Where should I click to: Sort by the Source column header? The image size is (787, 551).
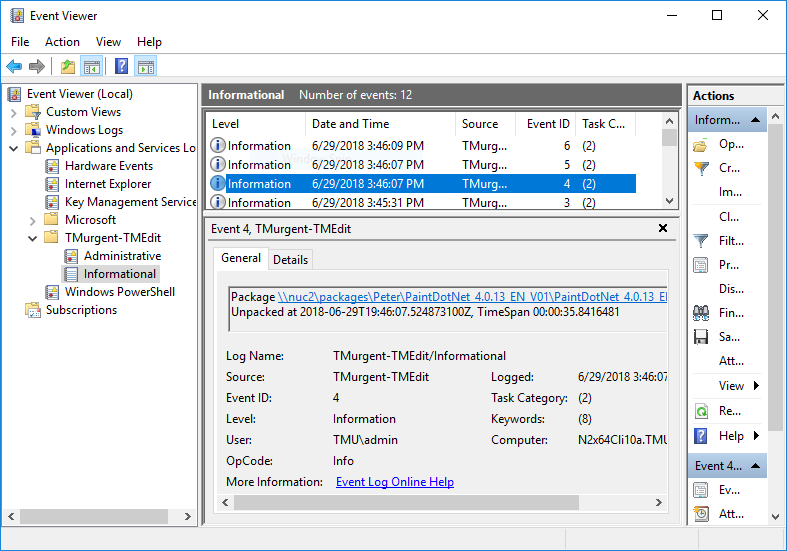[x=485, y=124]
